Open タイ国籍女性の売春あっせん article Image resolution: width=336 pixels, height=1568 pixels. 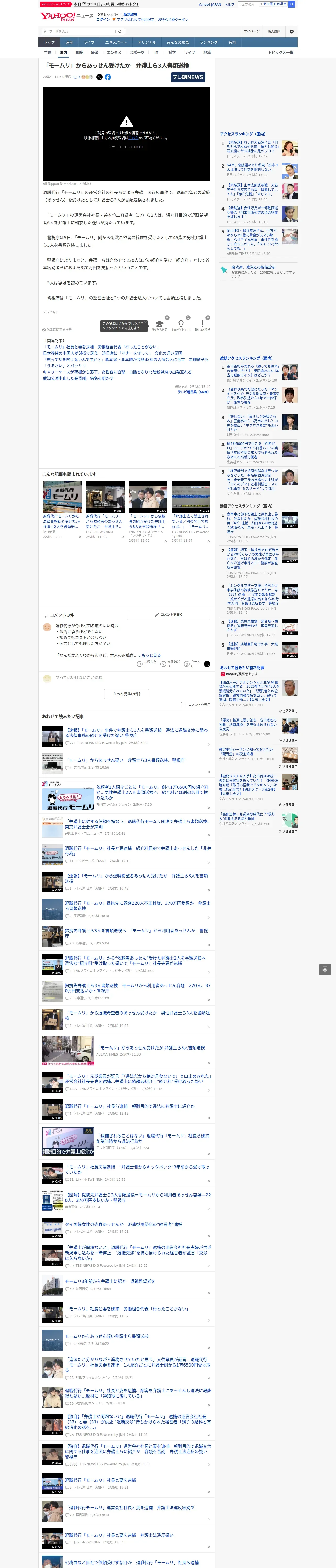tap(124, 1224)
